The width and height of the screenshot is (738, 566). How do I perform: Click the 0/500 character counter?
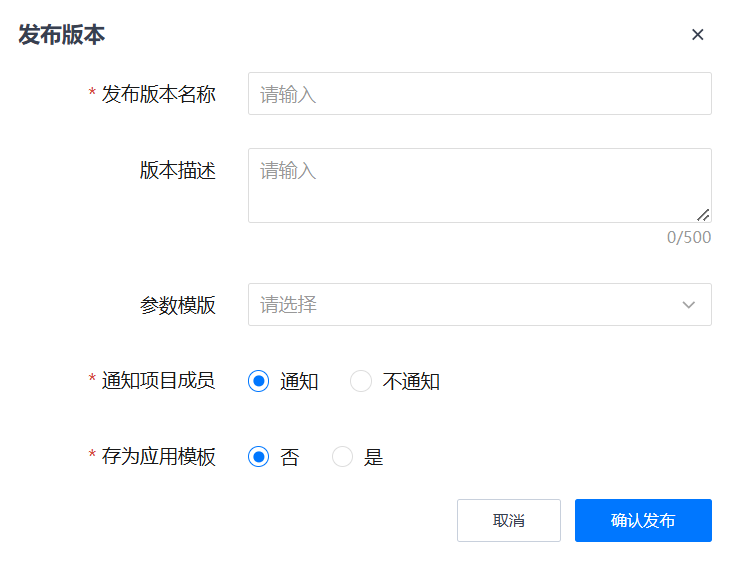[689, 237]
